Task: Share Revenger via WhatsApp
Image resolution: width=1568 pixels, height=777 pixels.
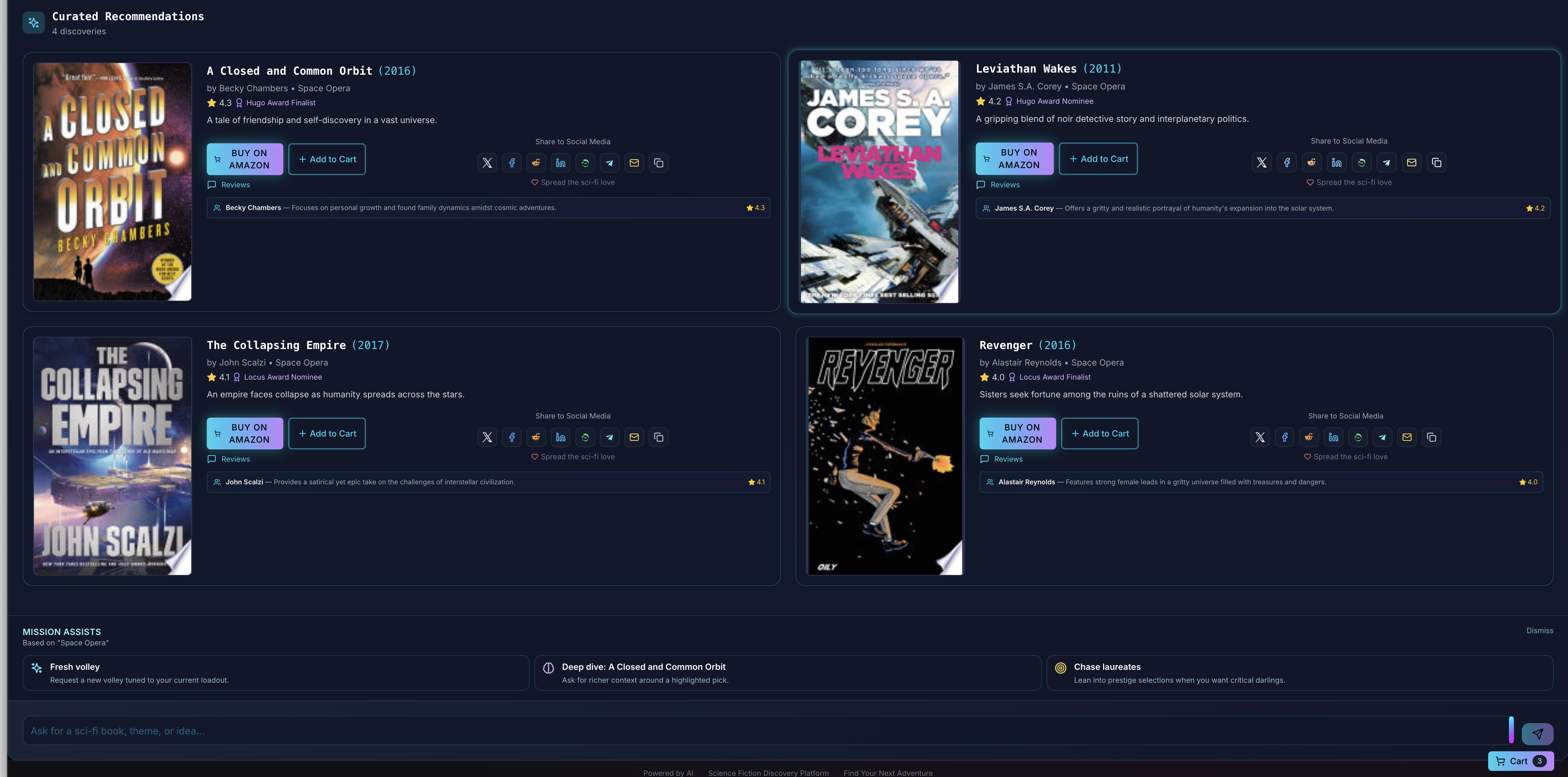Action: (1358, 437)
